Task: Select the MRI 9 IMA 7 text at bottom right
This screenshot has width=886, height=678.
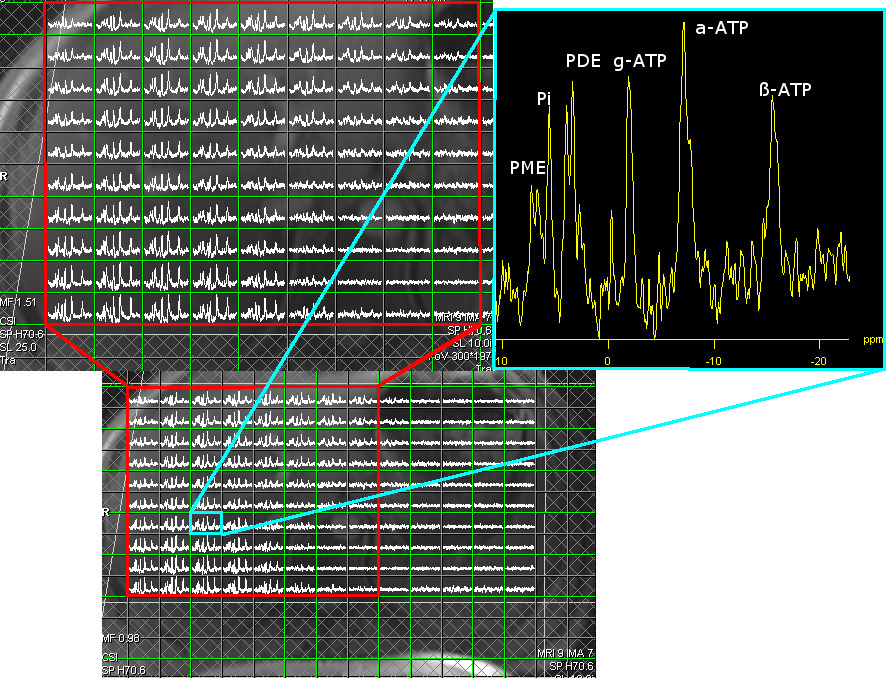Action: pos(563,653)
